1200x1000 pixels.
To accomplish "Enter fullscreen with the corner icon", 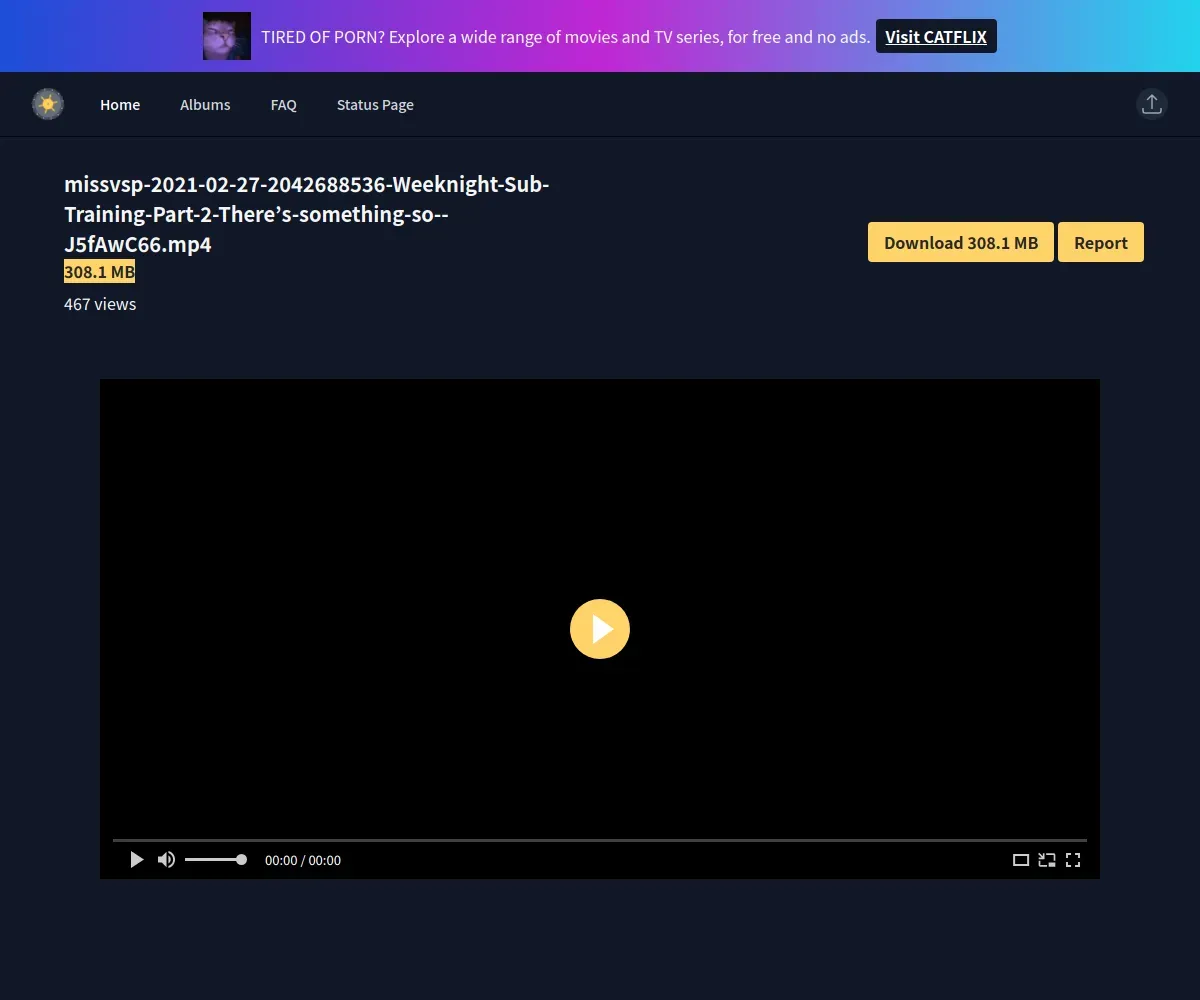I will tap(1073, 860).
